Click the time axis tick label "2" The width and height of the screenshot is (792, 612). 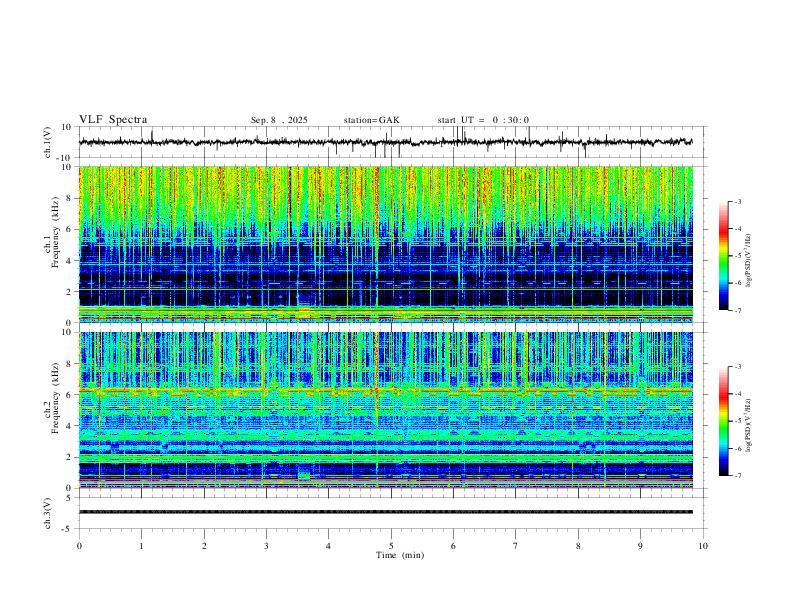coord(204,546)
